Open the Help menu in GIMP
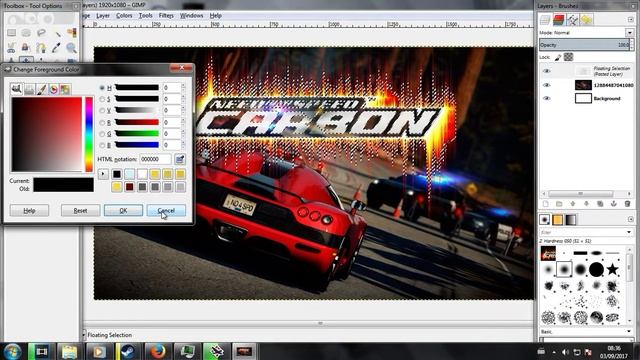This screenshot has width=640, height=360. click(x=216, y=16)
